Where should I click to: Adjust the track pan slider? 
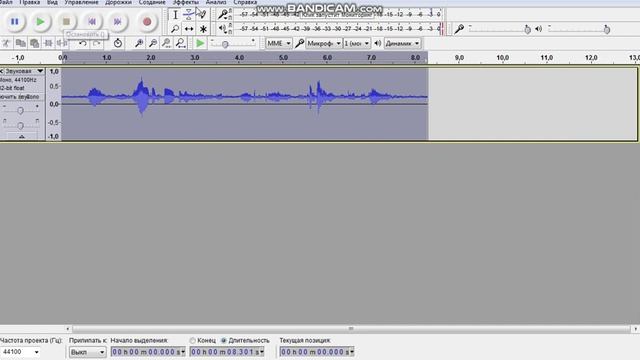point(20,125)
